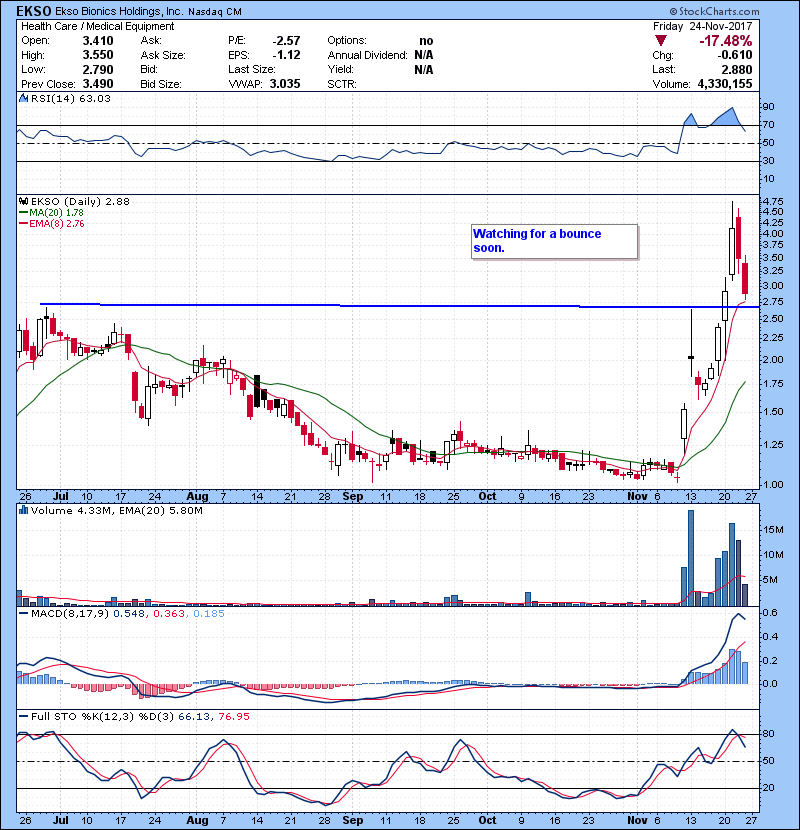
Task: Click the Yield 'N/A' value
Action: point(424,69)
